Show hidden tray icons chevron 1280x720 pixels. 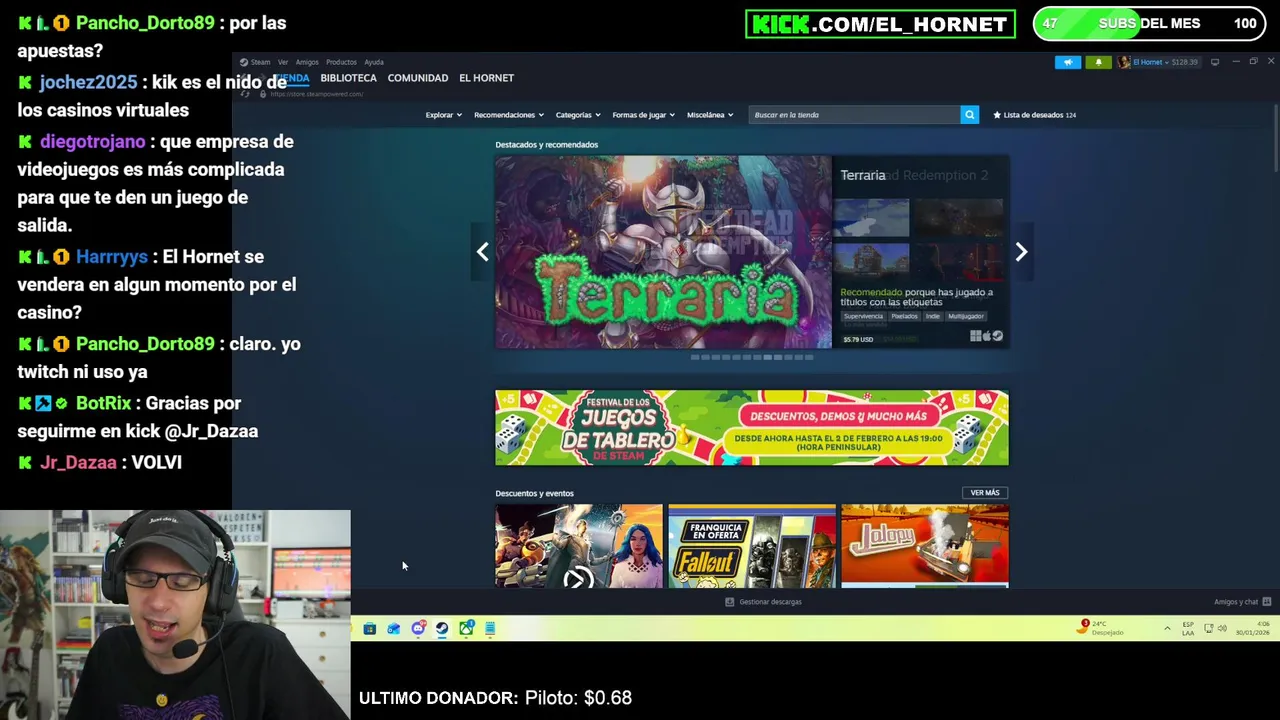click(1167, 628)
